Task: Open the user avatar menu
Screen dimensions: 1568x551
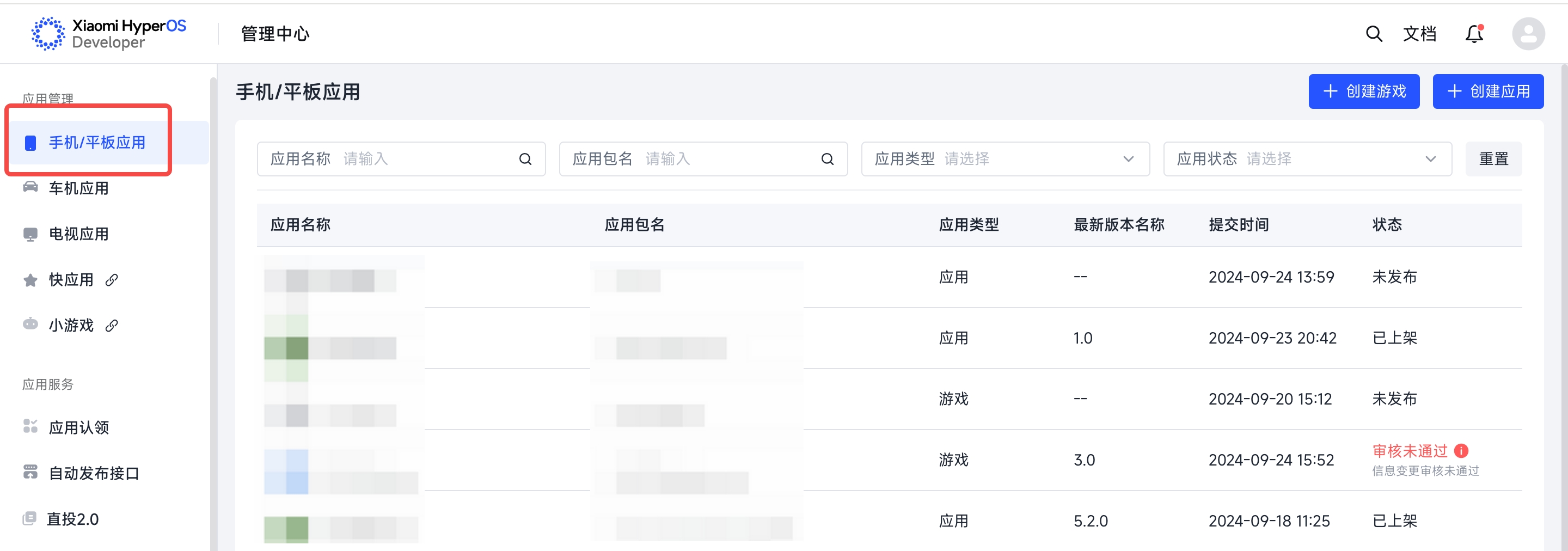Action: [x=1528, y=34]
